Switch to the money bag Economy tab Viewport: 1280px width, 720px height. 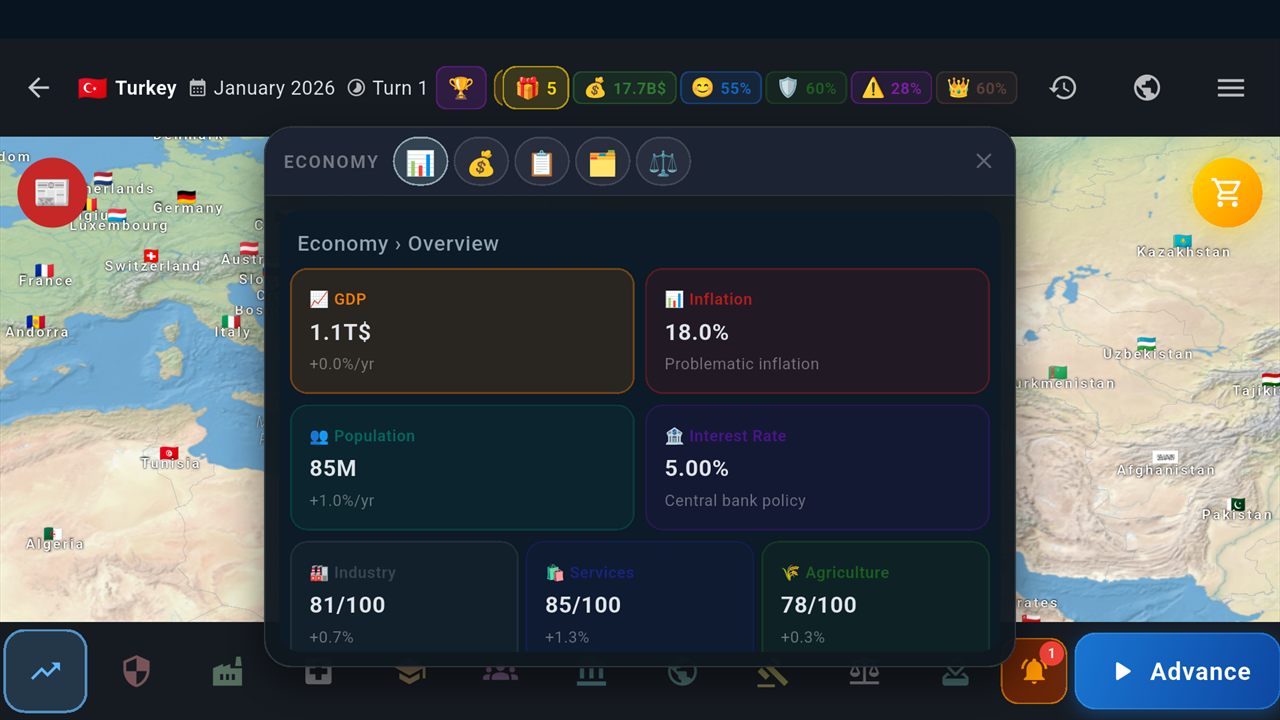481,162
